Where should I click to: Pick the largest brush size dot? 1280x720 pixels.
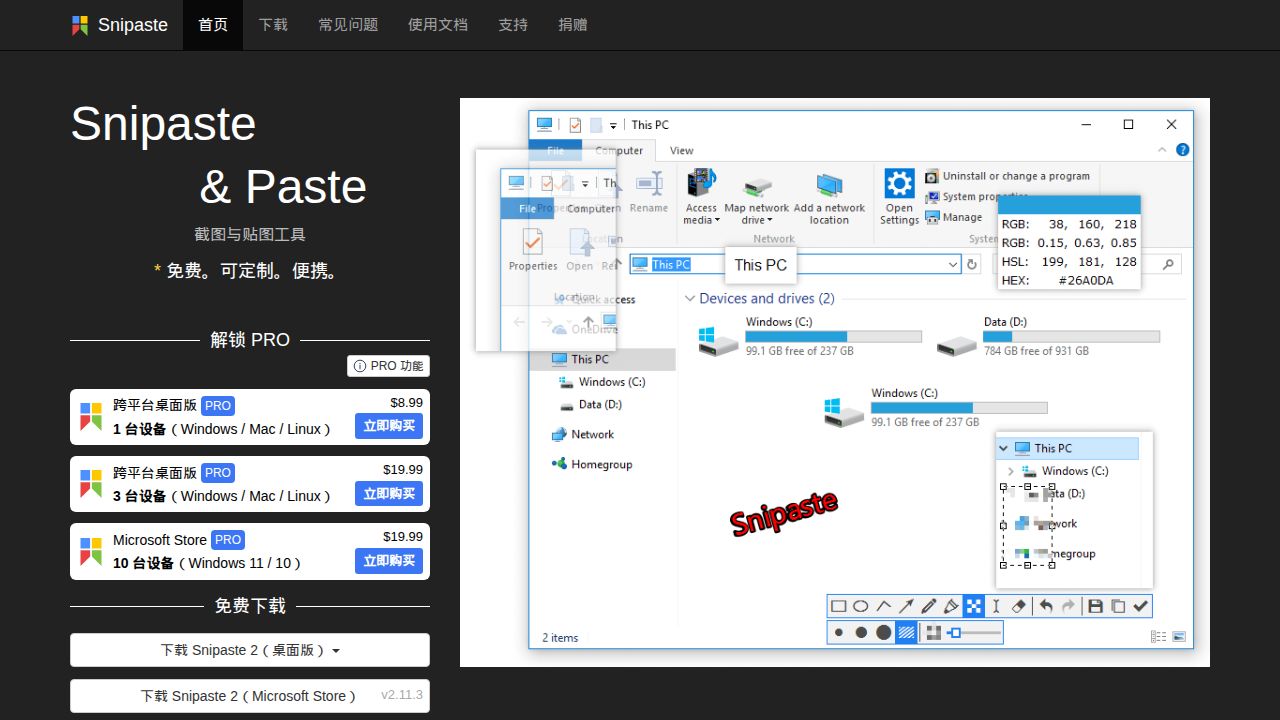(884, 632)
